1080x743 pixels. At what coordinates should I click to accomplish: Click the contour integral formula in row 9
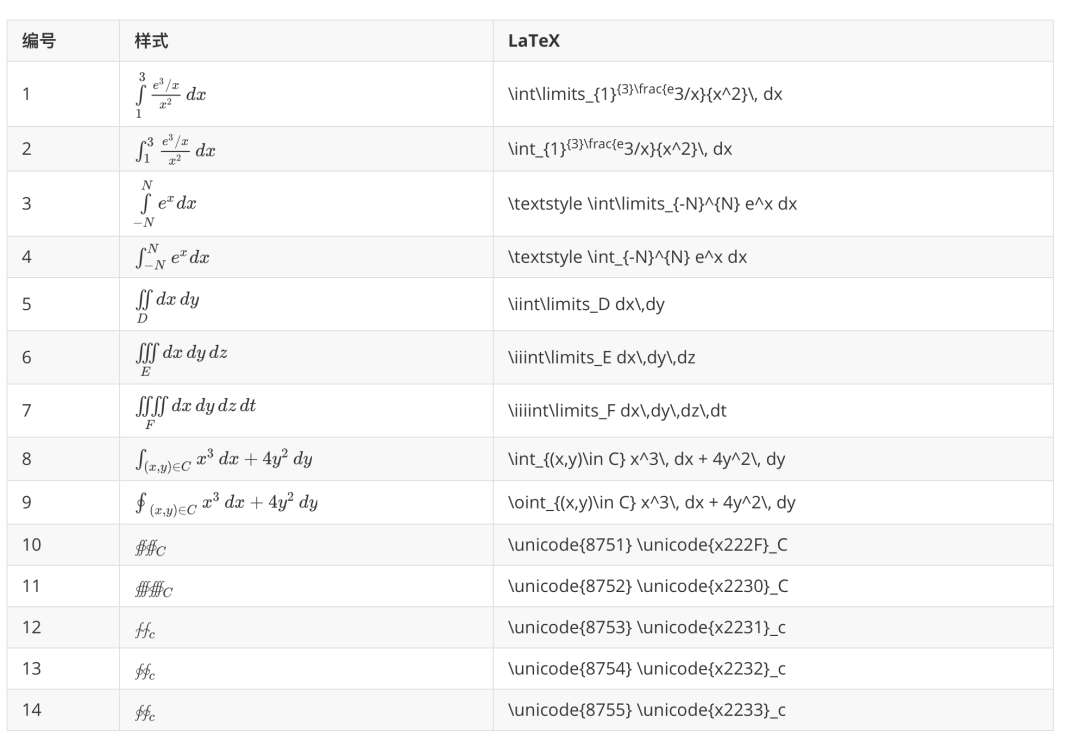[x=226, y=503]
